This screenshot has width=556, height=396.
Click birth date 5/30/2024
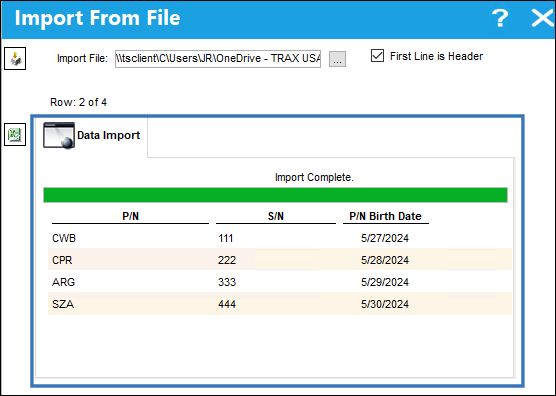click(x=385, y=304)
